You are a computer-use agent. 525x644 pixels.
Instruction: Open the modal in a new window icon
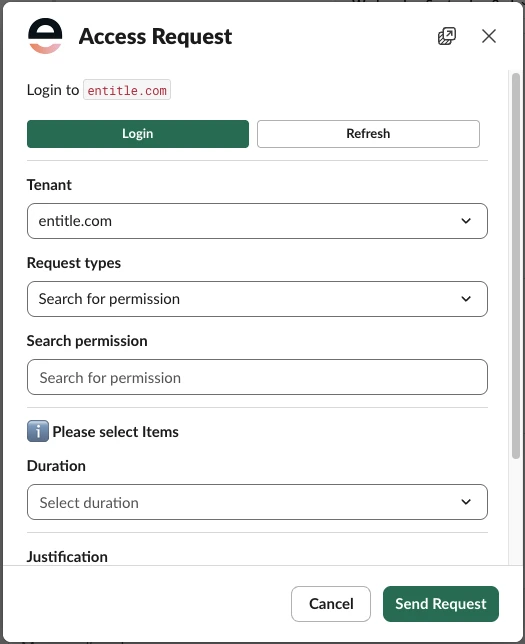point(447,36)
